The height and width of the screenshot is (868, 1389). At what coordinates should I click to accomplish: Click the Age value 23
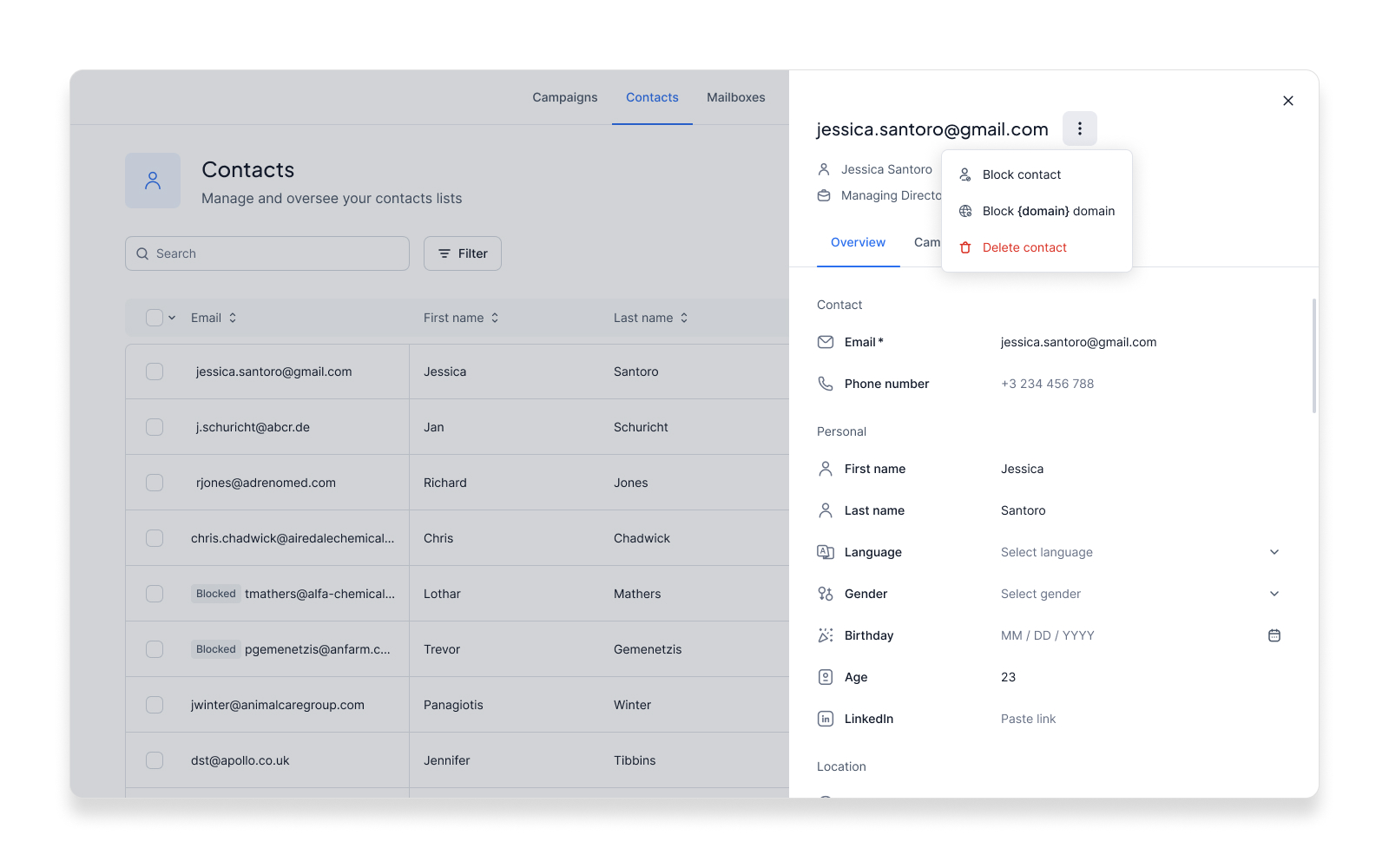(x=1008, y=677)
